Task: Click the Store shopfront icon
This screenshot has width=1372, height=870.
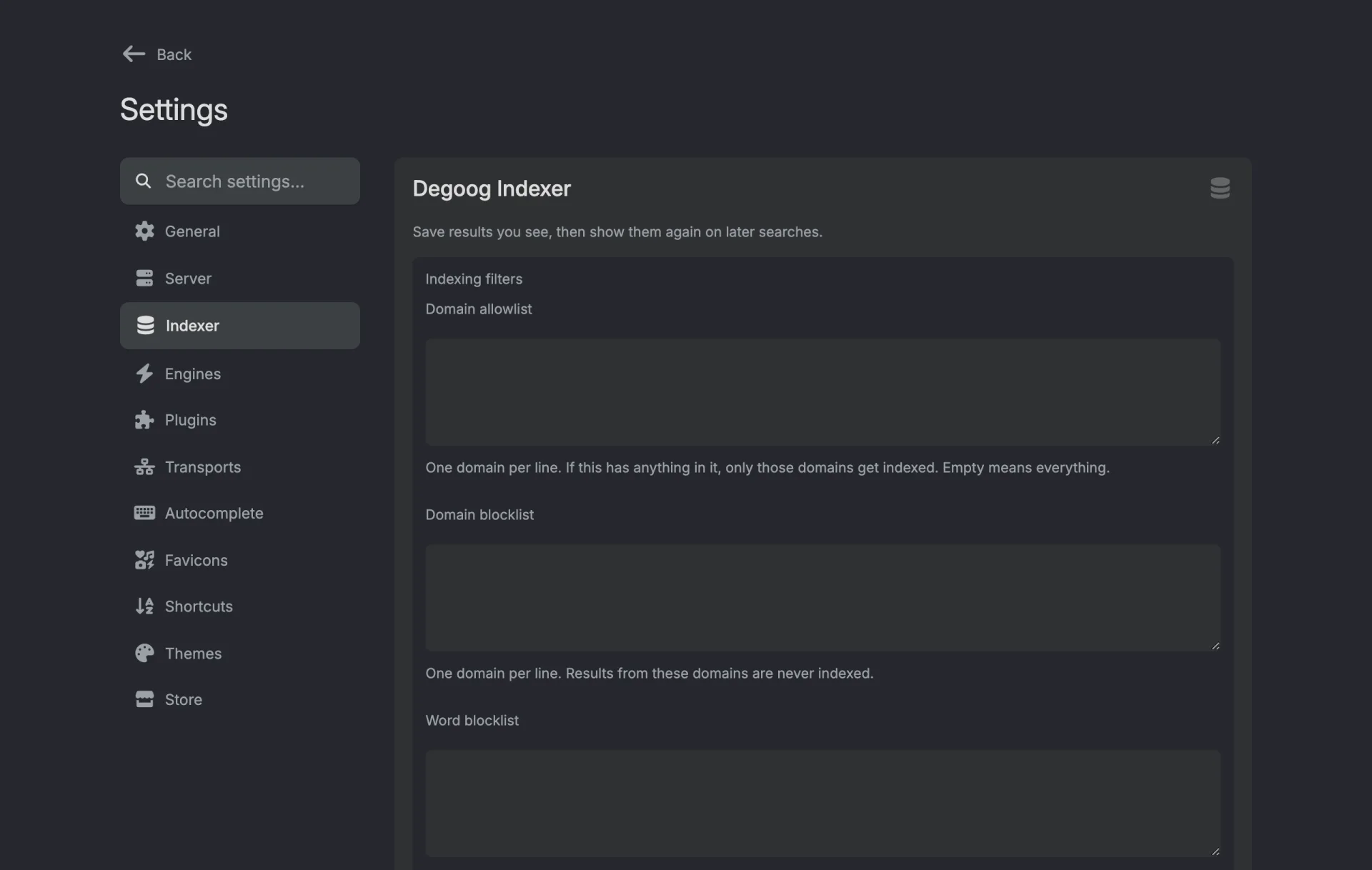Action: [x=144, y=699]
